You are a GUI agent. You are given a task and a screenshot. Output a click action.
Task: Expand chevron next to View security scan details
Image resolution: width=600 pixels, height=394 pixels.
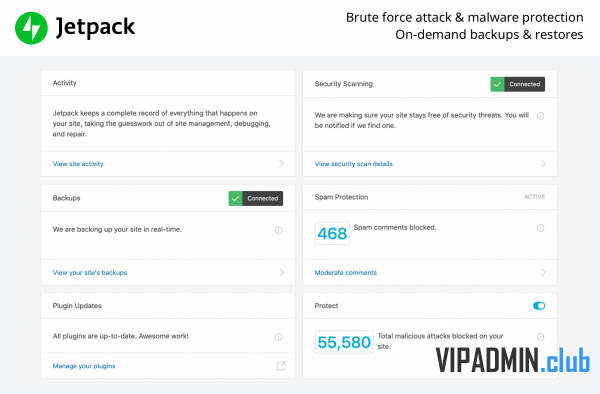coord(543,164)
